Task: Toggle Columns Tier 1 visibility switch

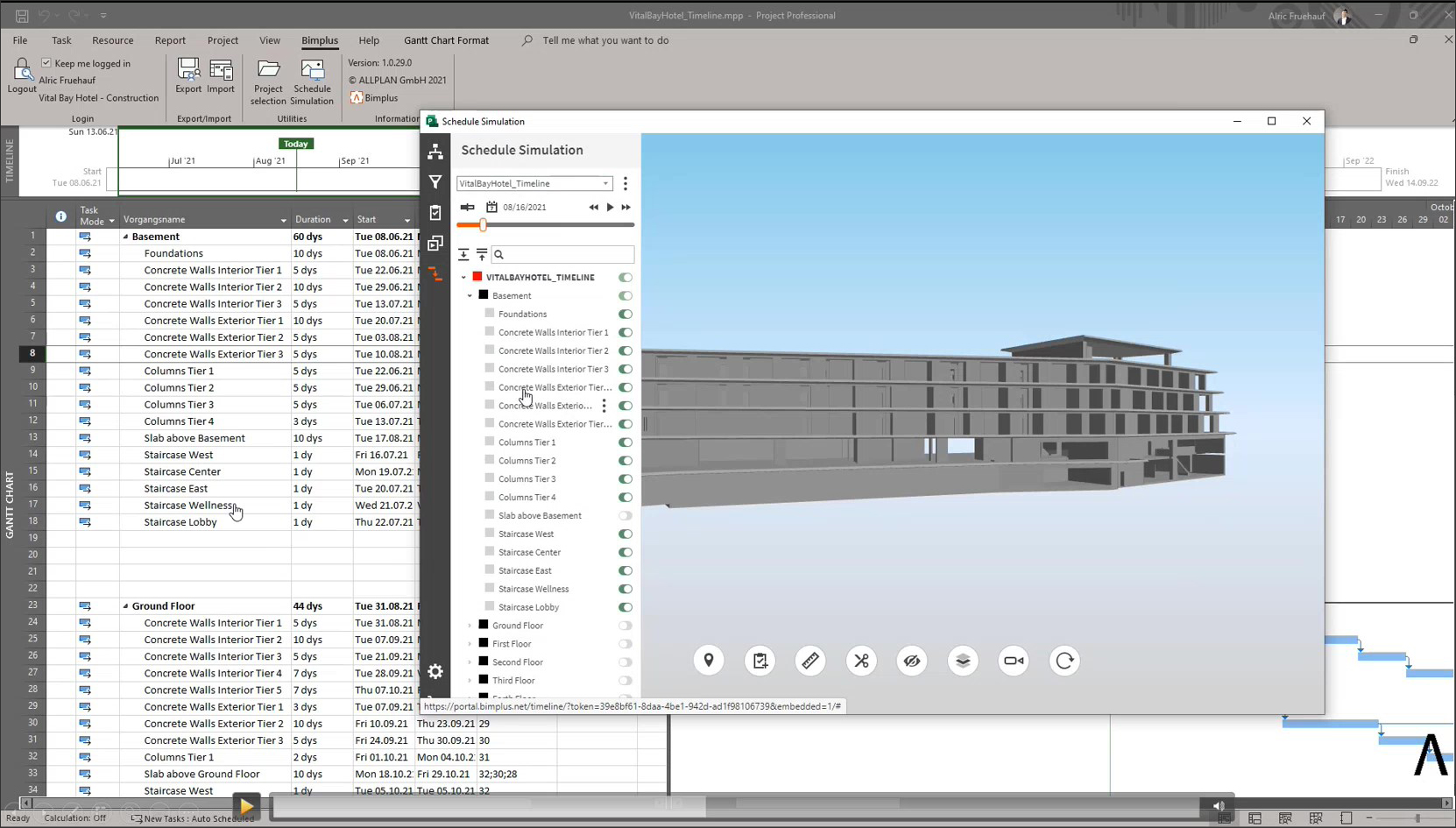Action: tap(626, 442)
